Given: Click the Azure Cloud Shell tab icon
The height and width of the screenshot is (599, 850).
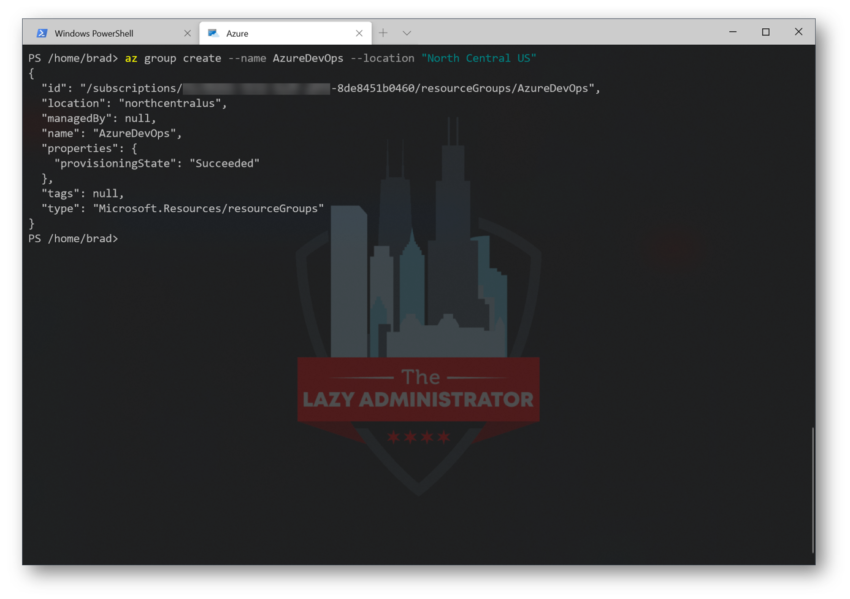Looking at the screenshot, I should coord(214,33).
